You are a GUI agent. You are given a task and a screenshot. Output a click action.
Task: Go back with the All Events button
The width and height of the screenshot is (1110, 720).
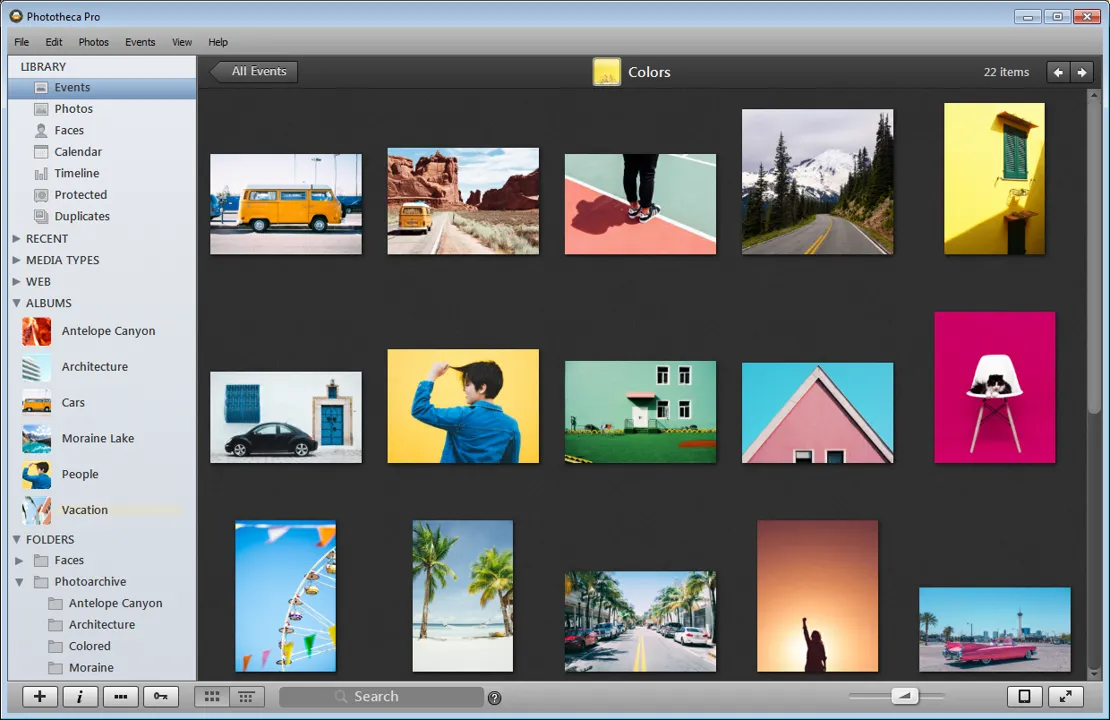tap(253, 72)
